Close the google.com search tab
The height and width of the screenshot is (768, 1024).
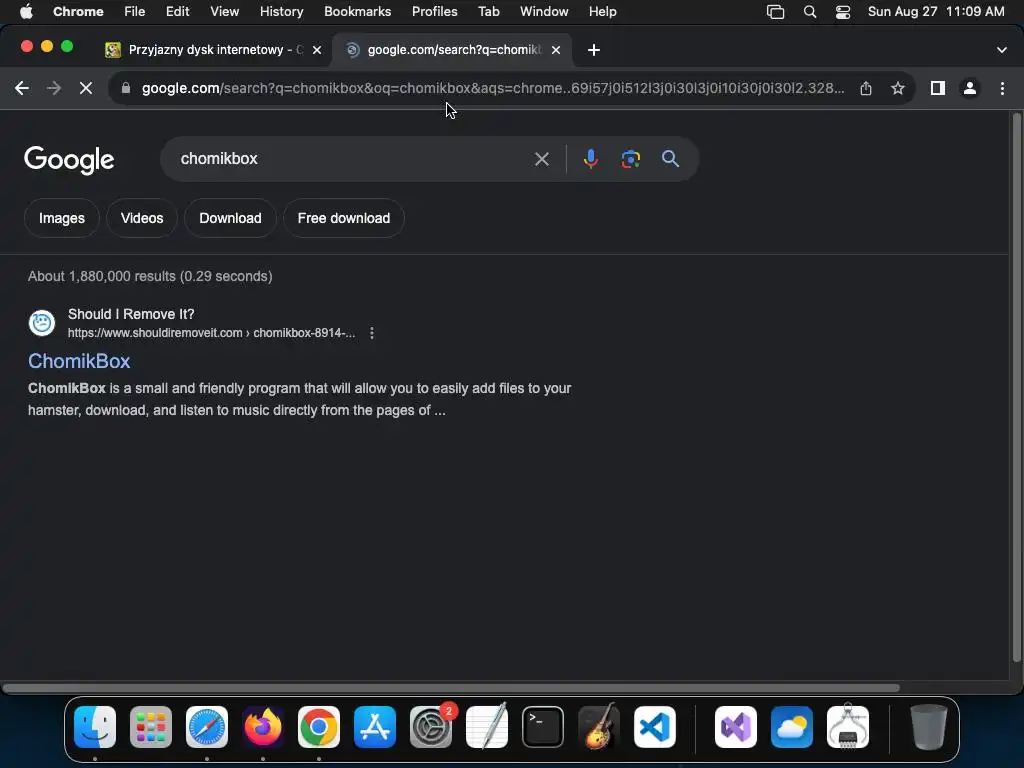click(x=556, y=50)
